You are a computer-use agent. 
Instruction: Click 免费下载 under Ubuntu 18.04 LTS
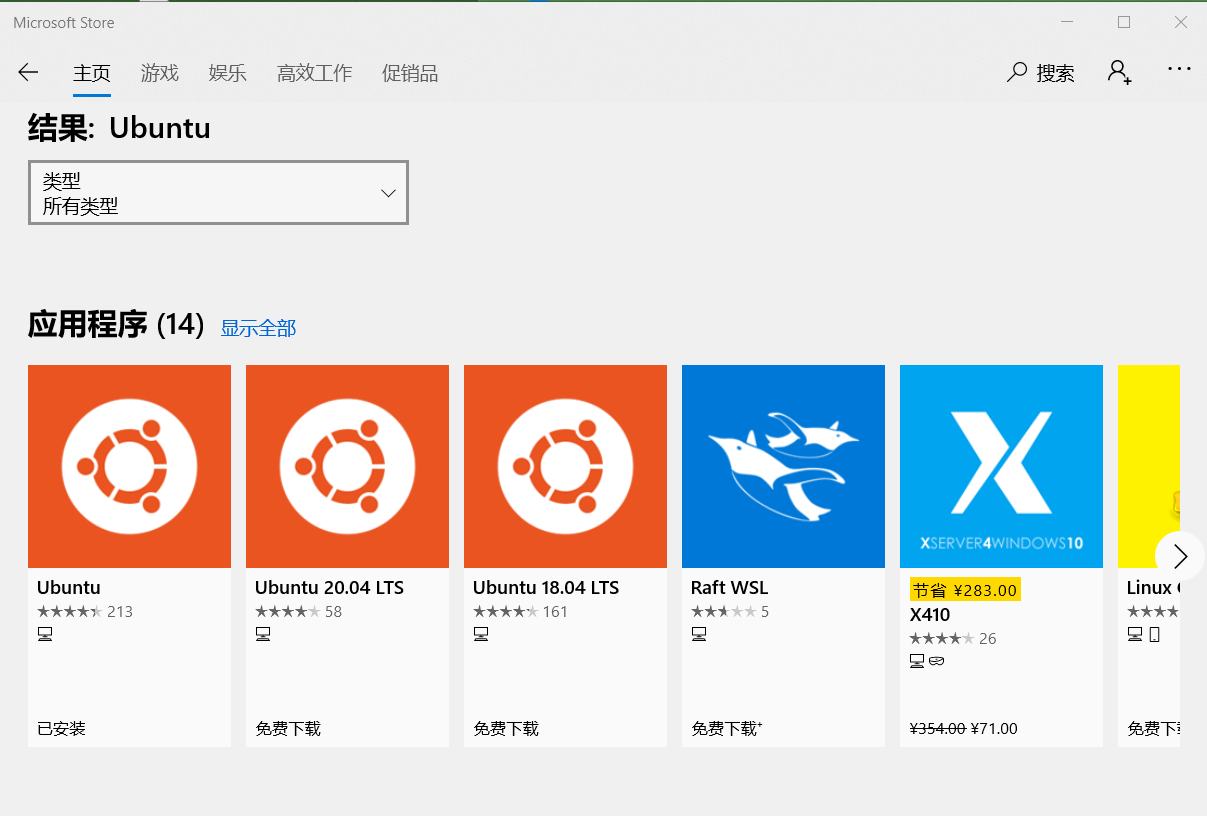pyautogui.click(x=506, y=729)
